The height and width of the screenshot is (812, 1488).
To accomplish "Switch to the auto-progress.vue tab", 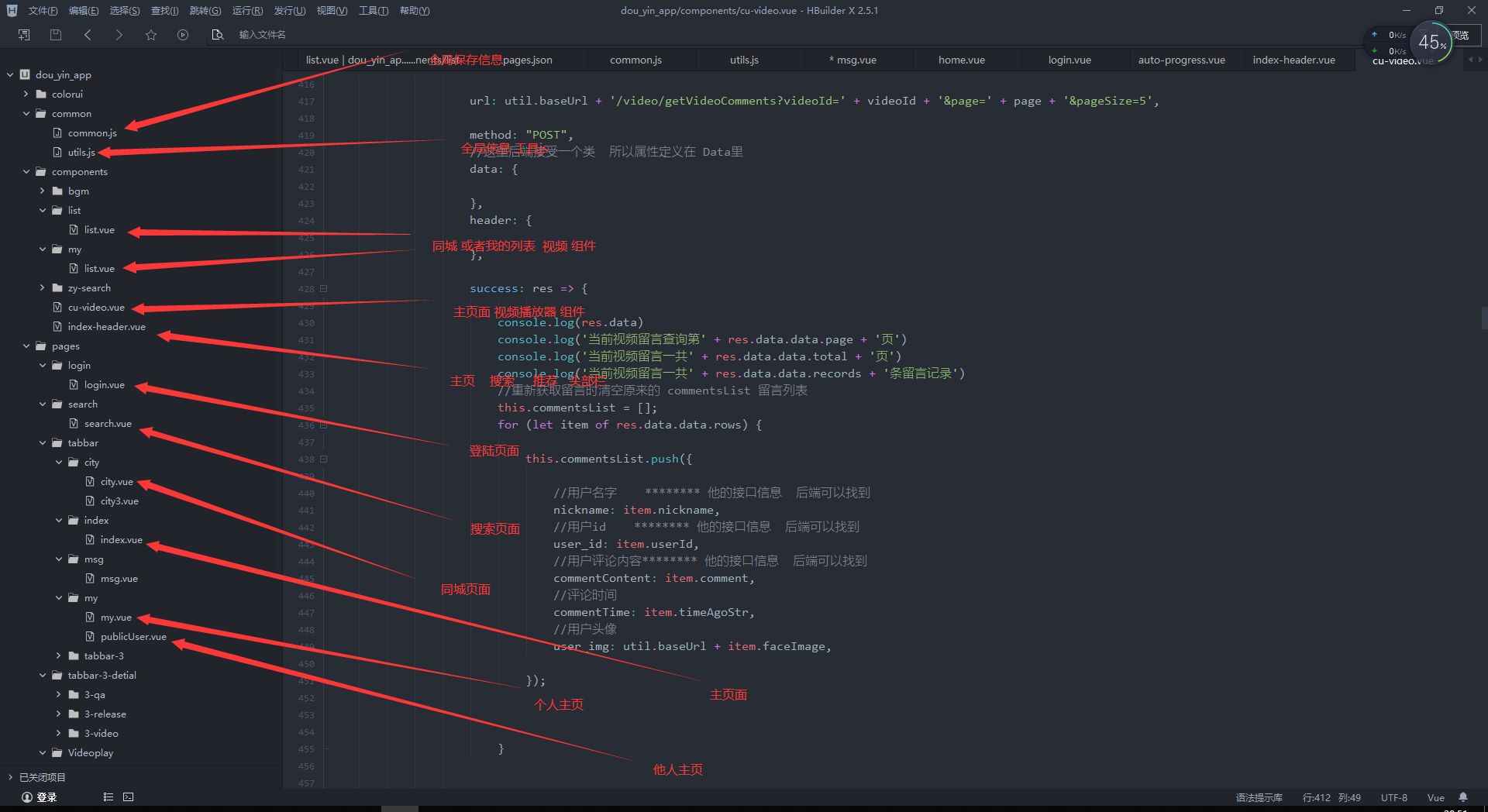I will [x=1181, y=60].
